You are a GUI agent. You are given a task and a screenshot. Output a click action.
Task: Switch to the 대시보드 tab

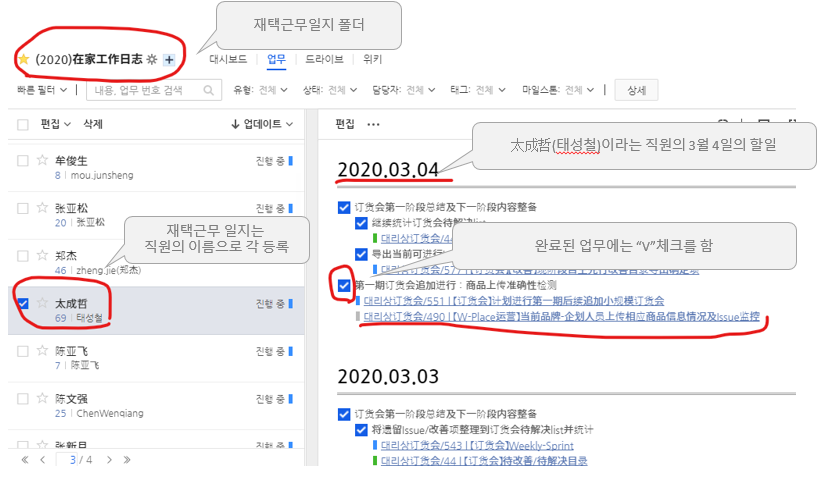coord(228,59)
